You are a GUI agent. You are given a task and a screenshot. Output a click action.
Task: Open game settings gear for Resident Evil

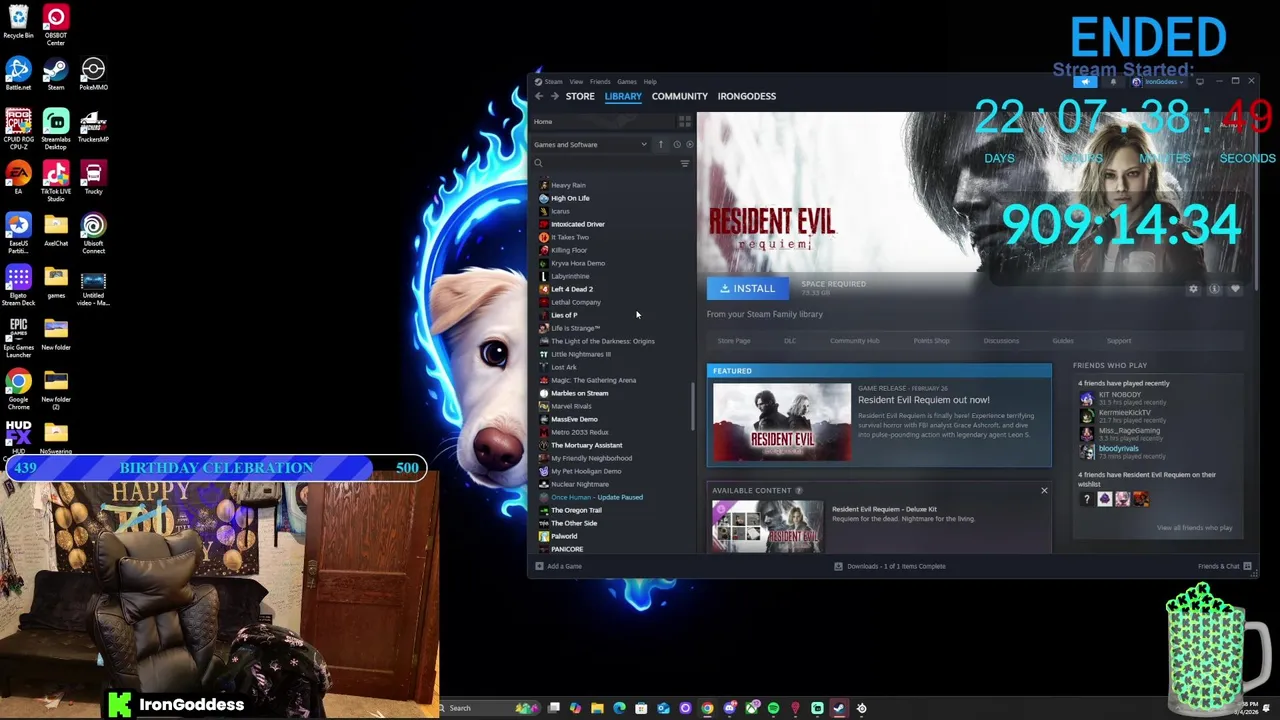pyautogui.click(x=1193, y=289)
